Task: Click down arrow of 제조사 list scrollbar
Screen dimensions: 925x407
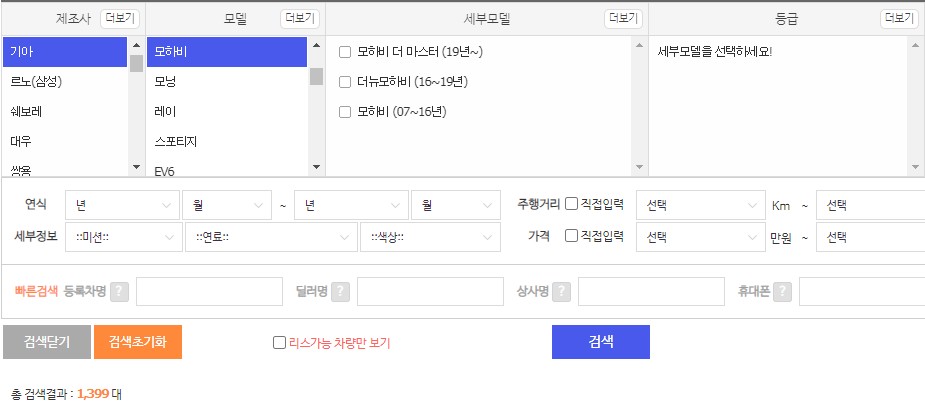Action: (x=136, y=167)
